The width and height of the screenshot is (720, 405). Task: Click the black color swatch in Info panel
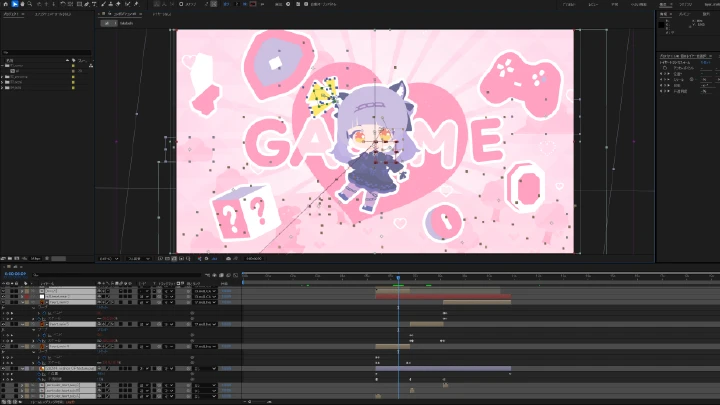[661, 25]
